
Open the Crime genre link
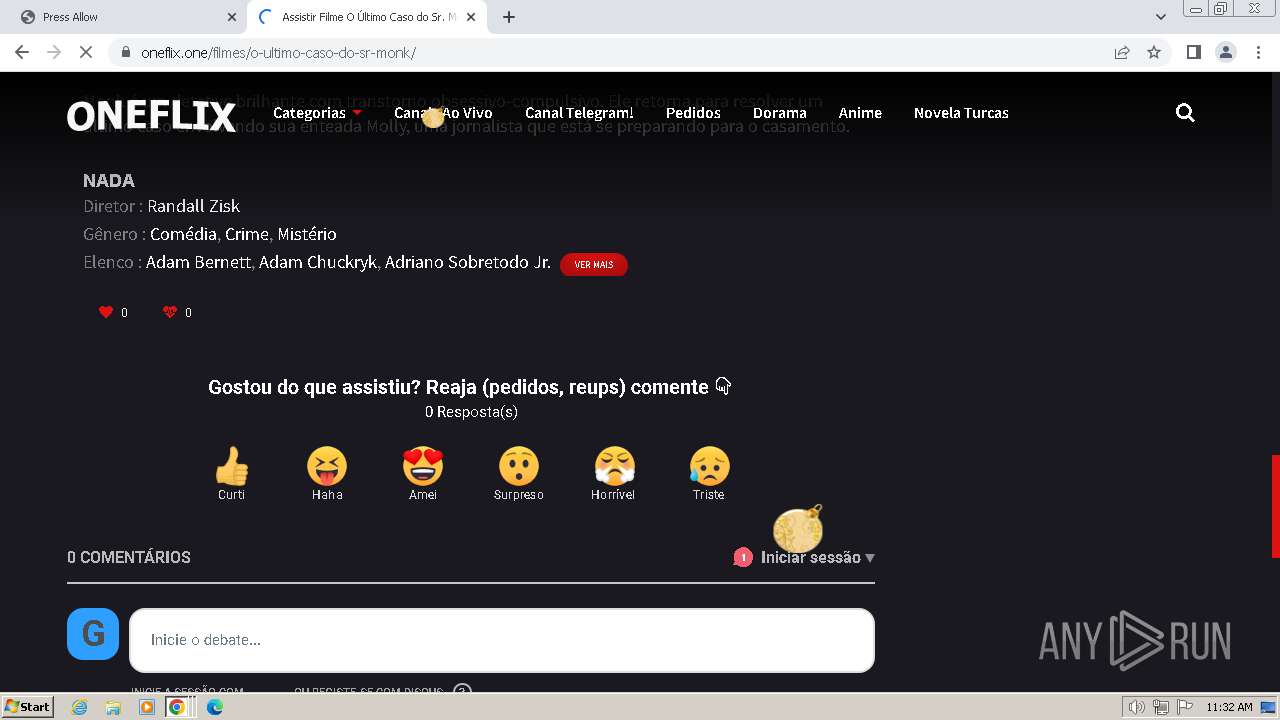click(x=247, y=234)
